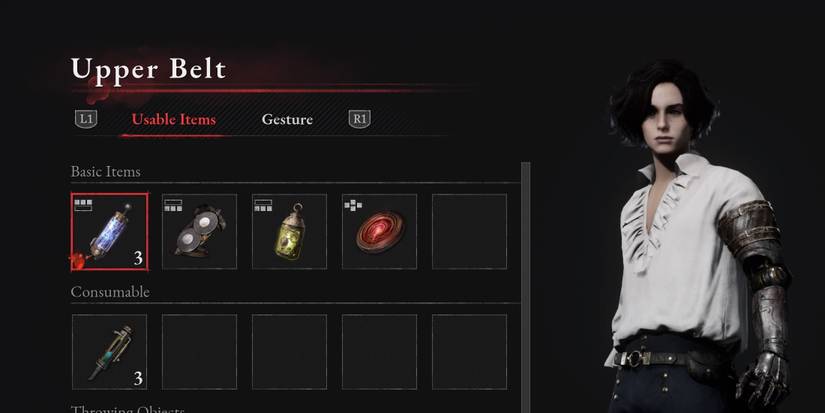
Task: Pick the grinder tool in Consumable row
Action: point(109,352)
